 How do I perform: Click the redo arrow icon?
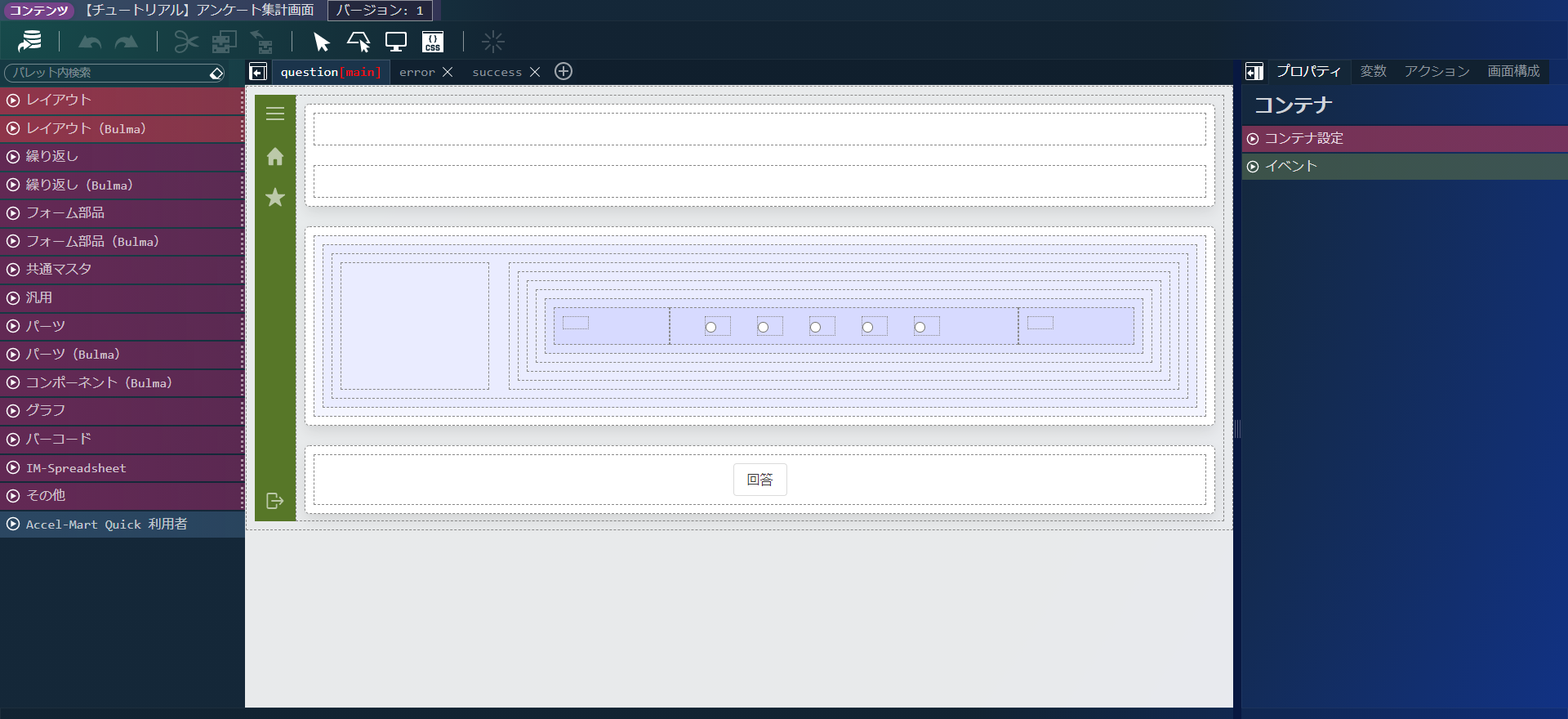(127, 42)
